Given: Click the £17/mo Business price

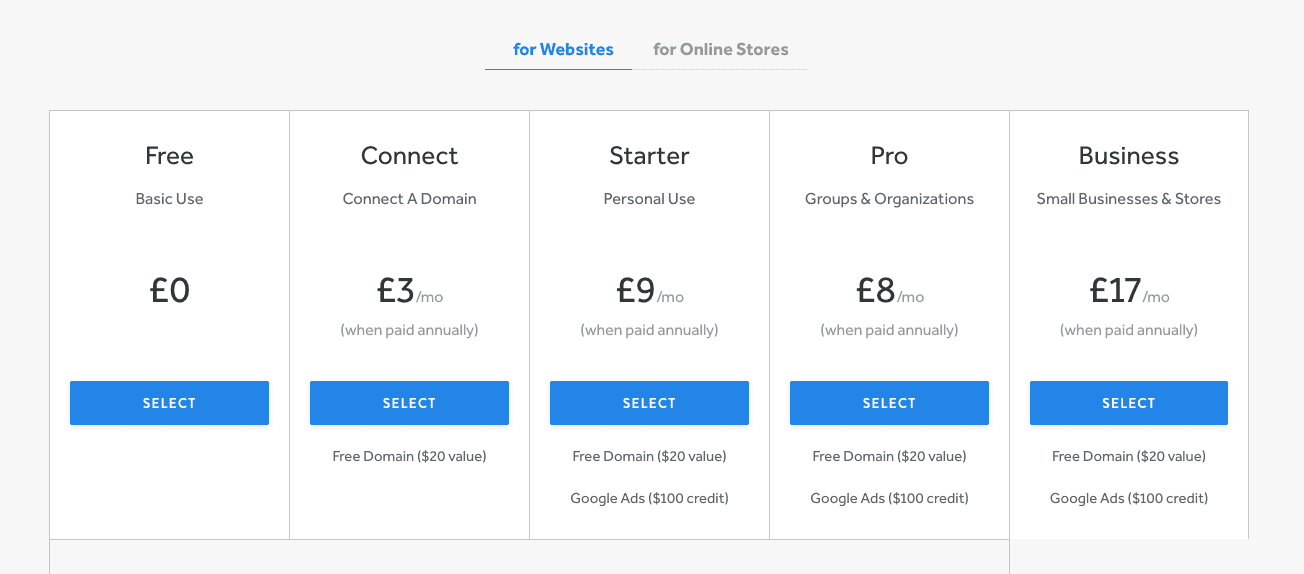Looking at the screenshot, I should [1129, 291].
